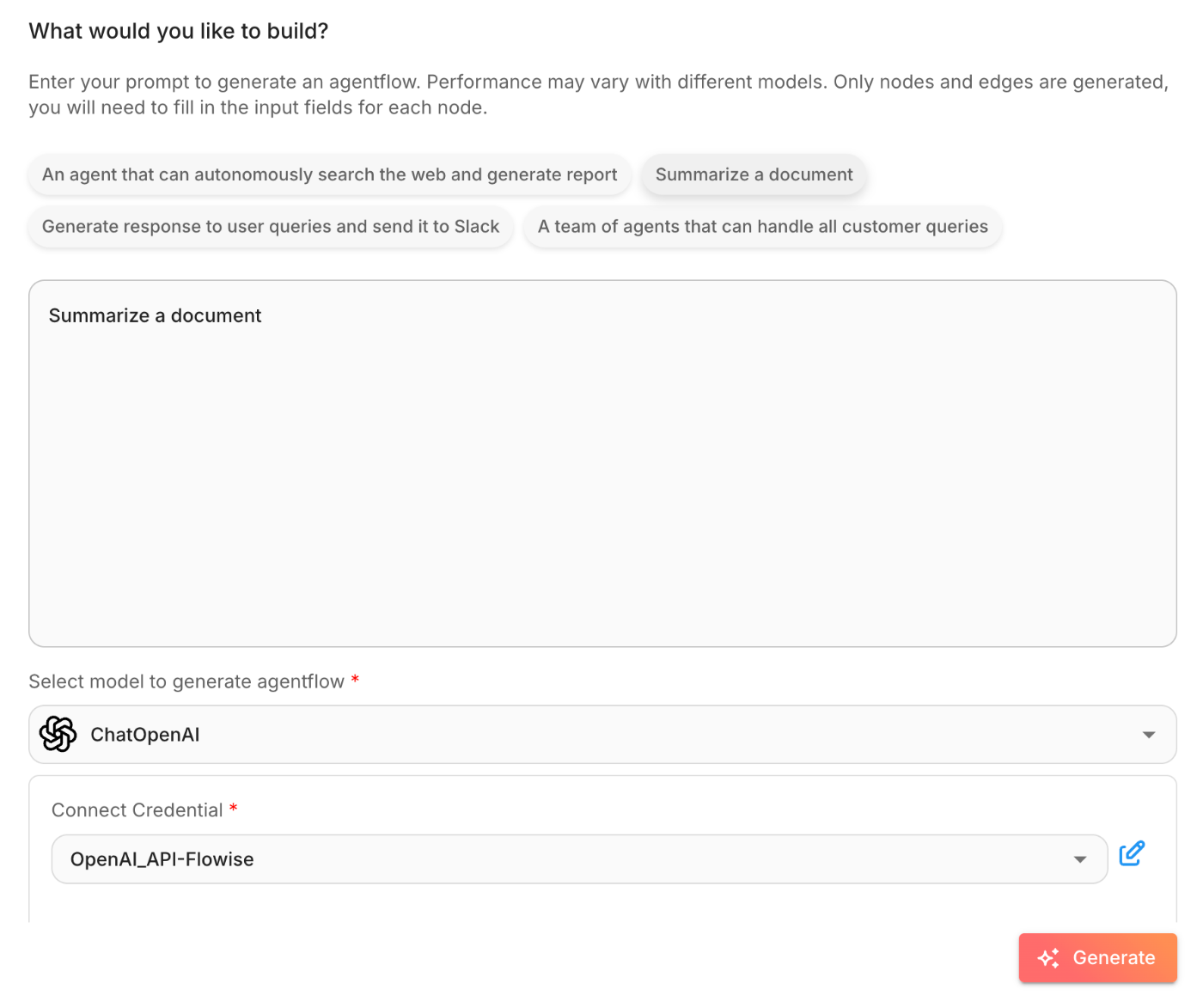The width and height of the screenshot is (1203, 1008).
Task: Expand the model dropdown arrow beside ChatOpenAI
Action: click(1149, 735)
